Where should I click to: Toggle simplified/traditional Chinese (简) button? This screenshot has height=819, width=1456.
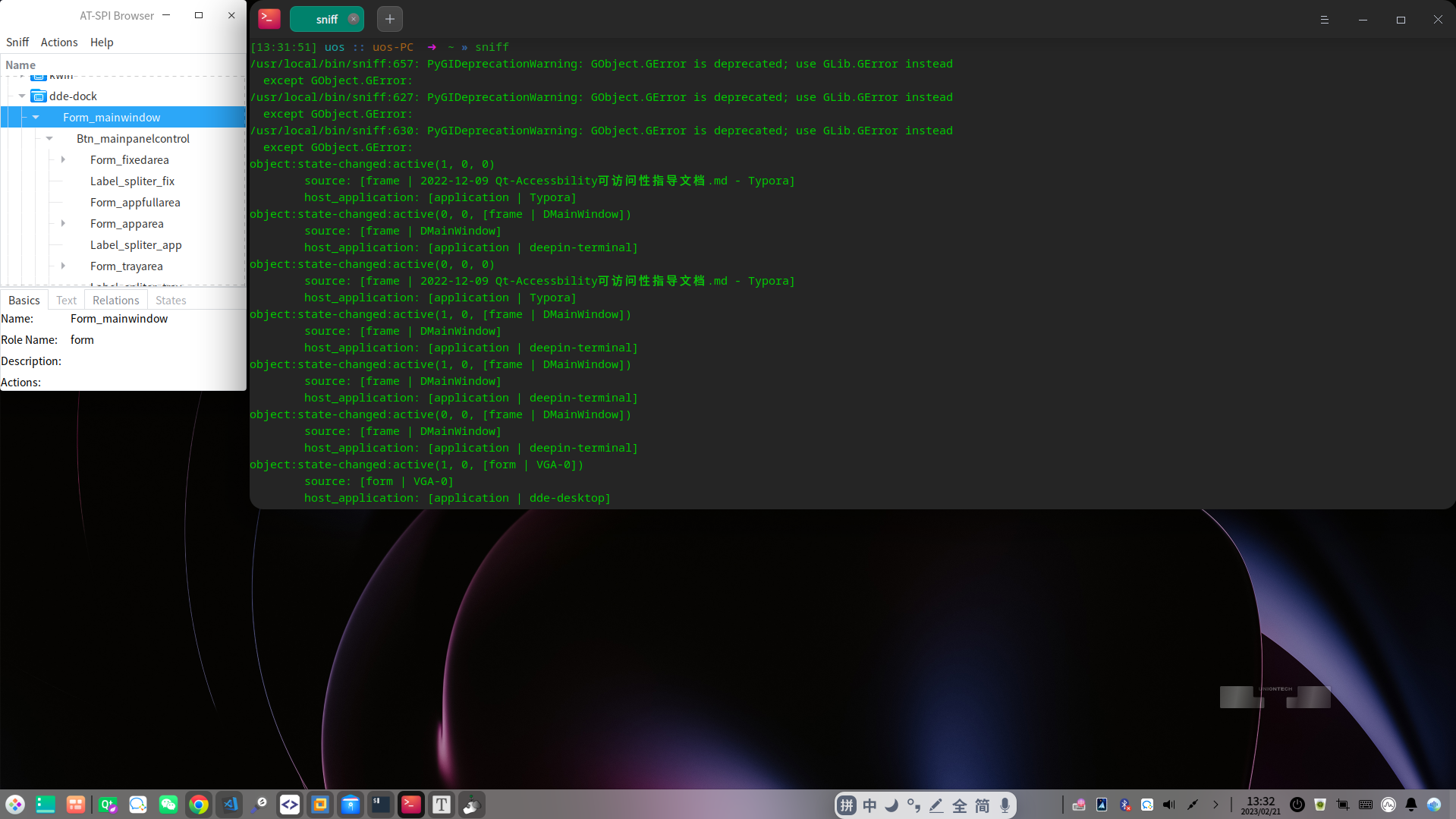click(x=982, y=805)
